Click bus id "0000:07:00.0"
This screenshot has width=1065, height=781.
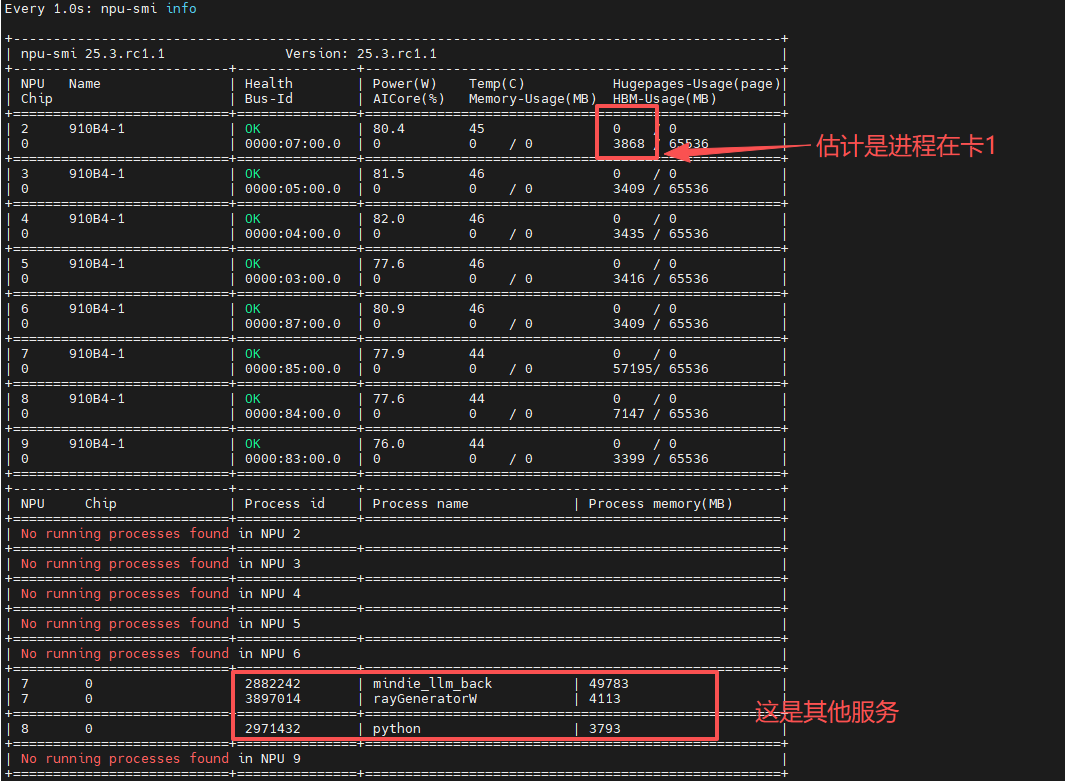click(293, 144)
